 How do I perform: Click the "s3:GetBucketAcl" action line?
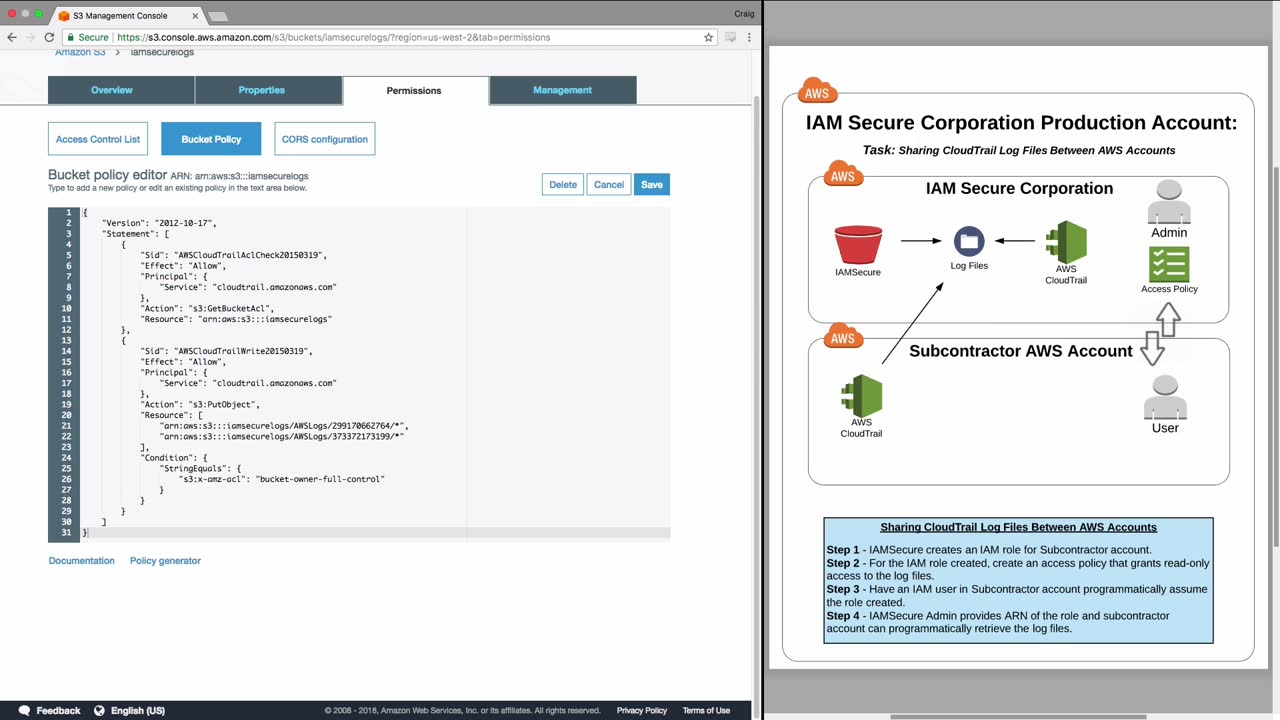207,308
